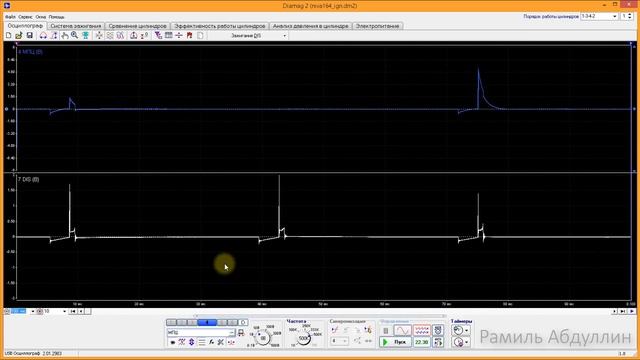This screenshot has width=640, height=360.
Task: Switch to the Осциллограф tab
Action: point(25,26)
